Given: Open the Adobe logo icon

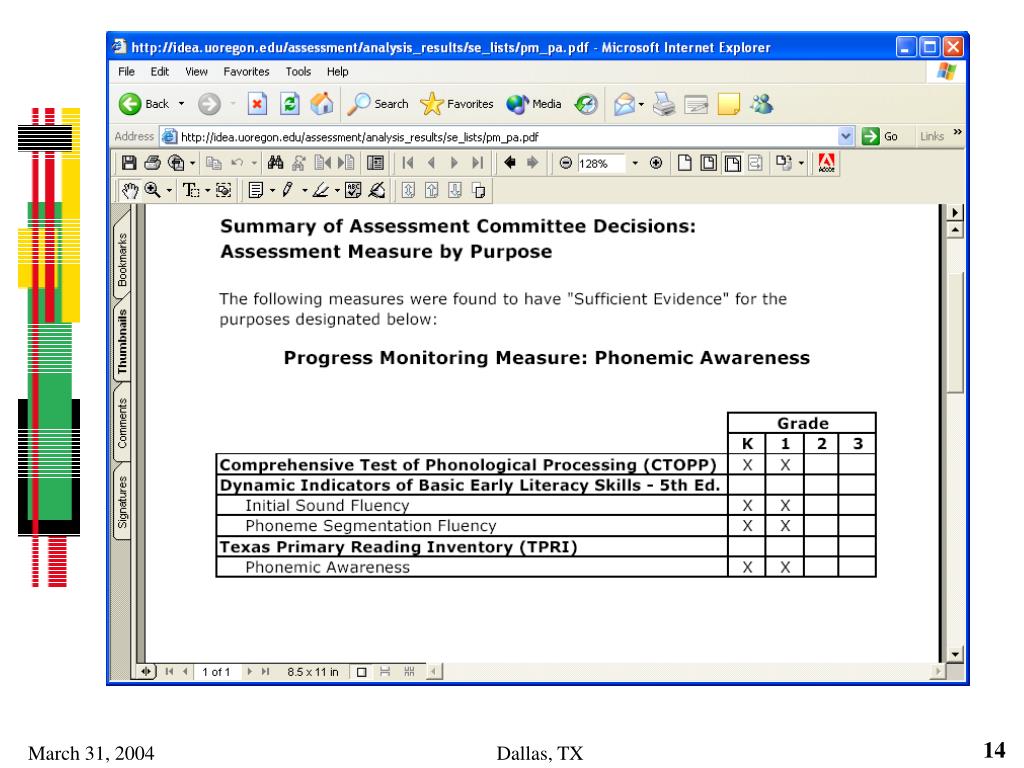Looking at the screenshot, I should (826, 163).
